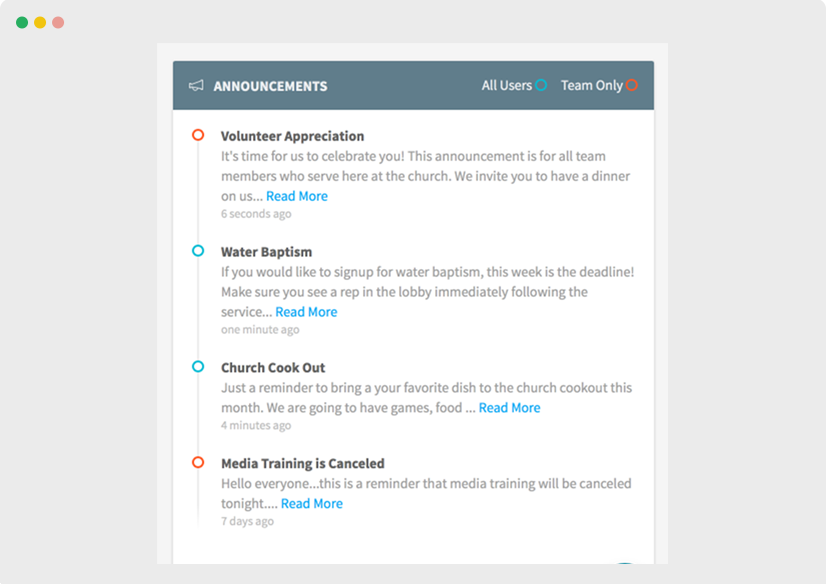This screenshot has width=827, height=584.
Task: Click the Media Training is Canceled title
Action: coord(303,463)
